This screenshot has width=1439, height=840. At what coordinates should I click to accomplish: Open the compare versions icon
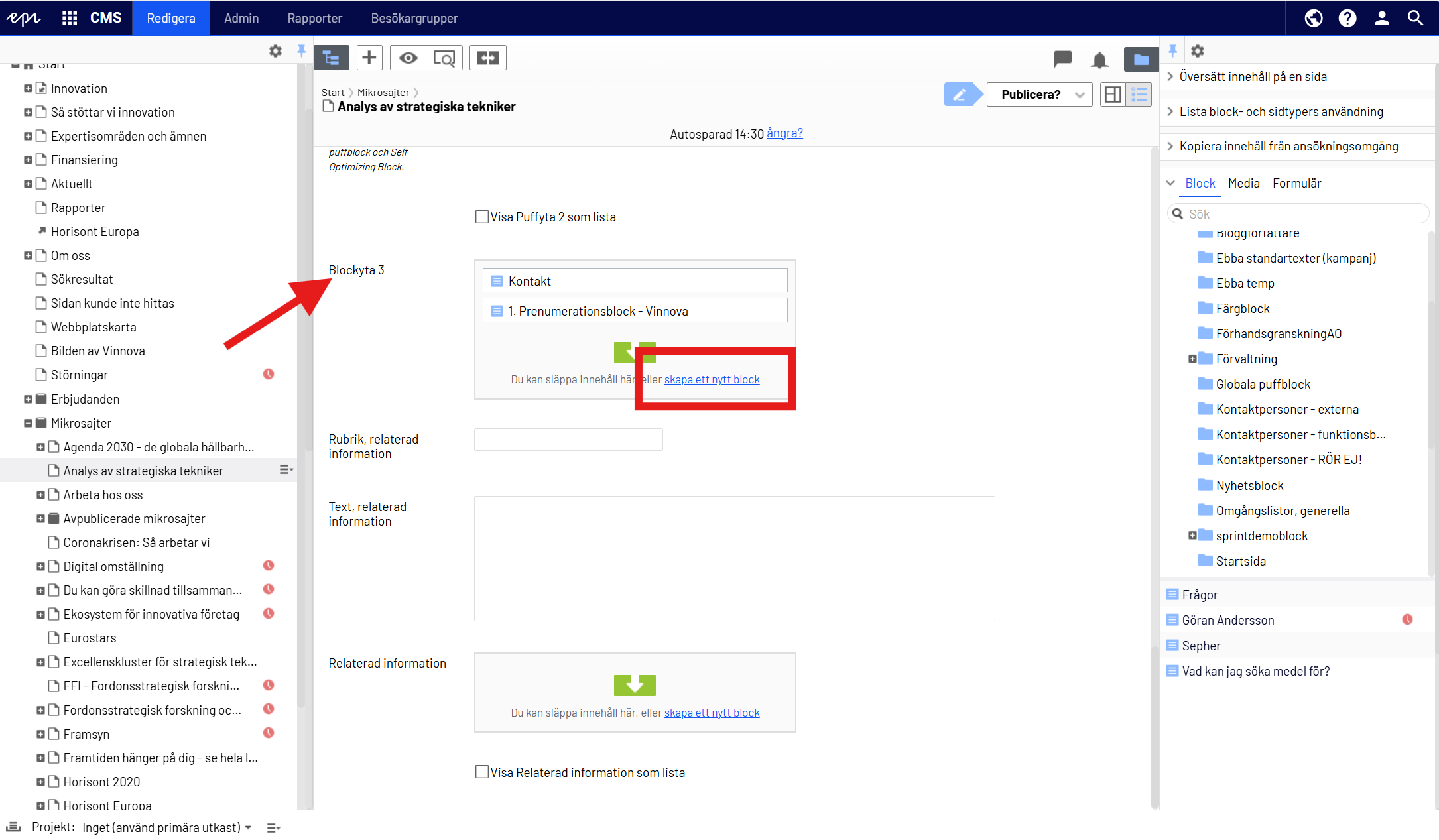pos(487,58)
